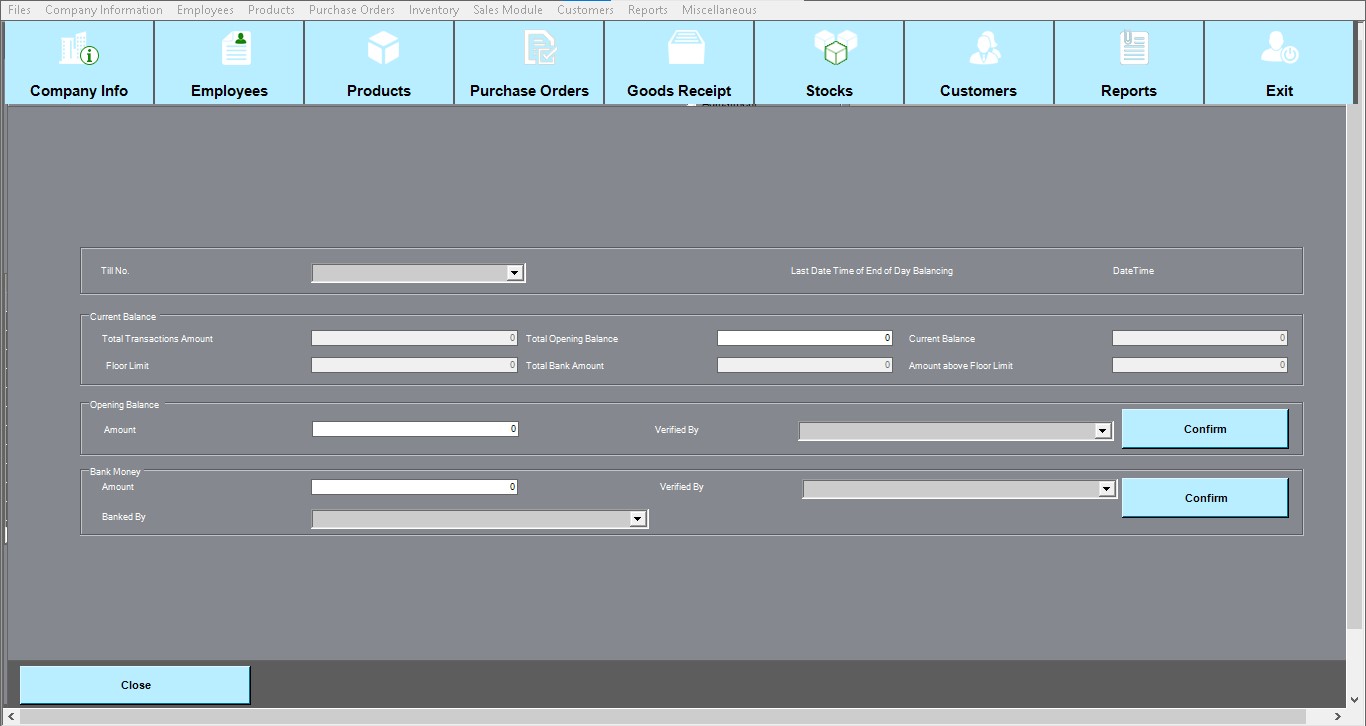Open the Sales Module menu
The image size is (1366, 726).
pos(507,10)
